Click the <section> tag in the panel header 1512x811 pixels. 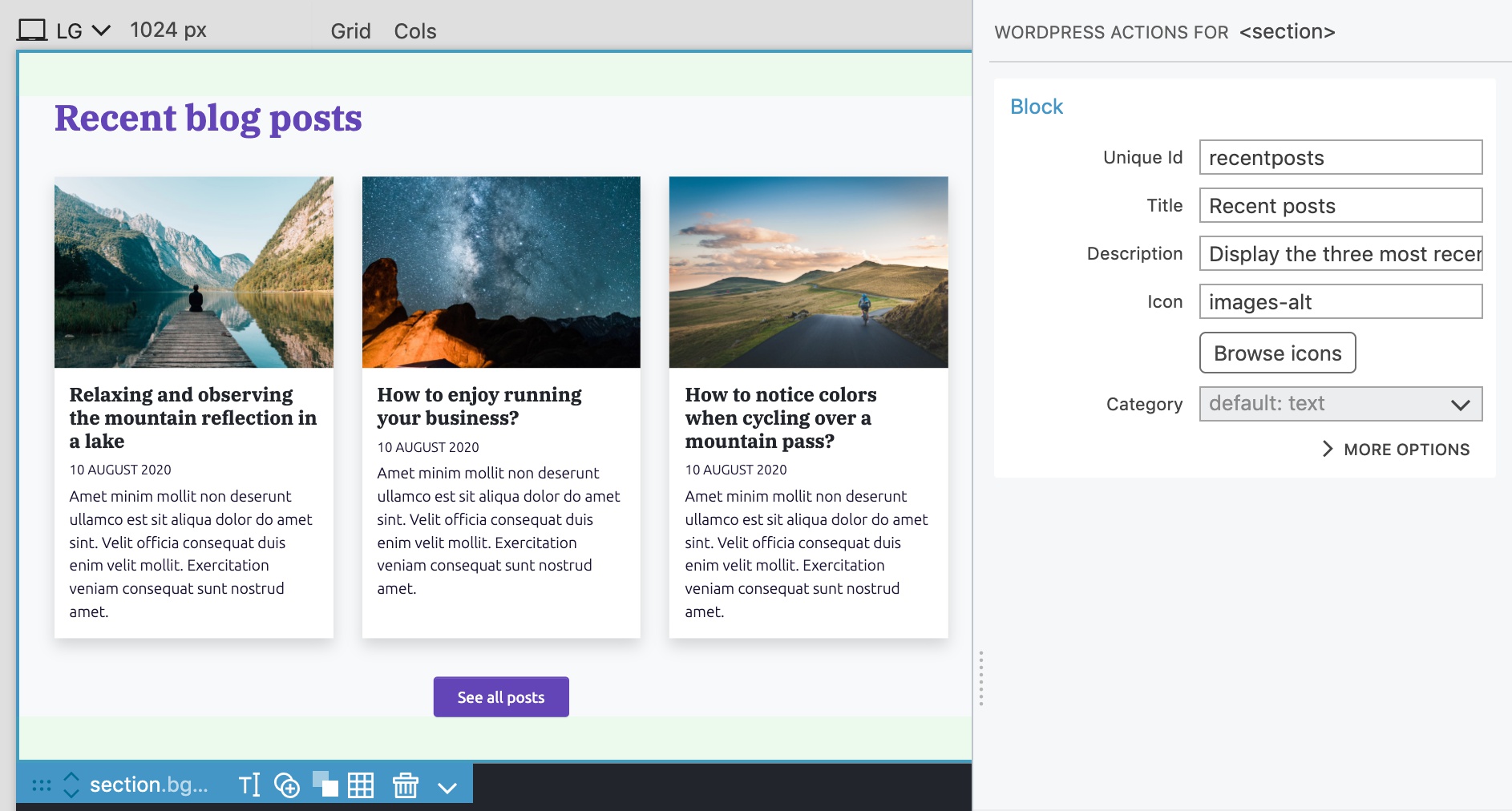1287,31
